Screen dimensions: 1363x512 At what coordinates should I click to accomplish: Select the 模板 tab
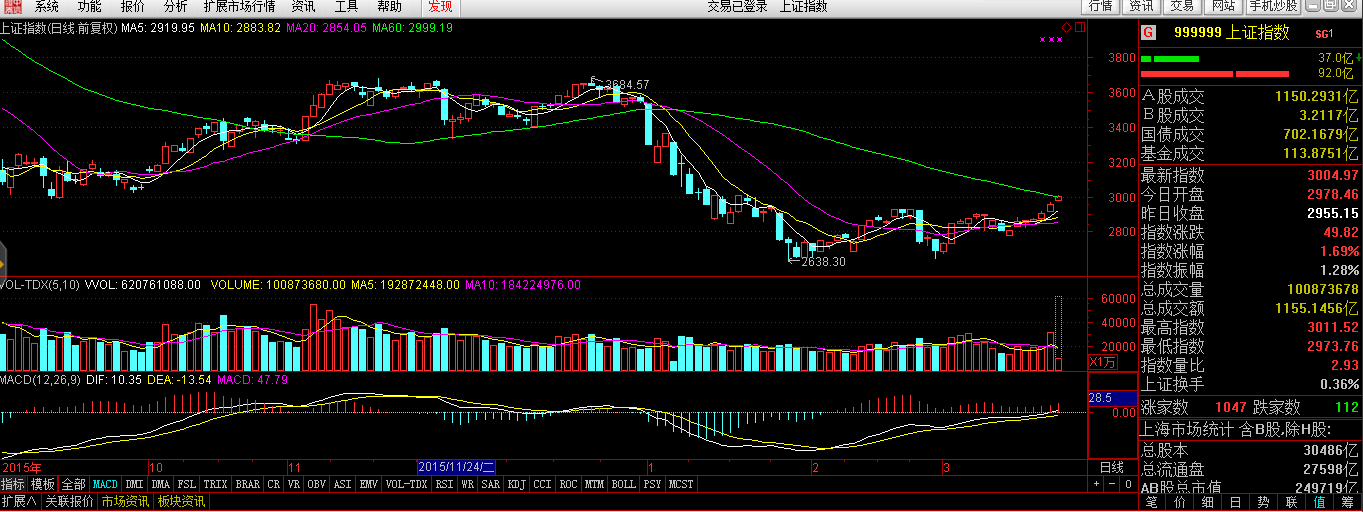pyautogui.click(x=43, y=484)
